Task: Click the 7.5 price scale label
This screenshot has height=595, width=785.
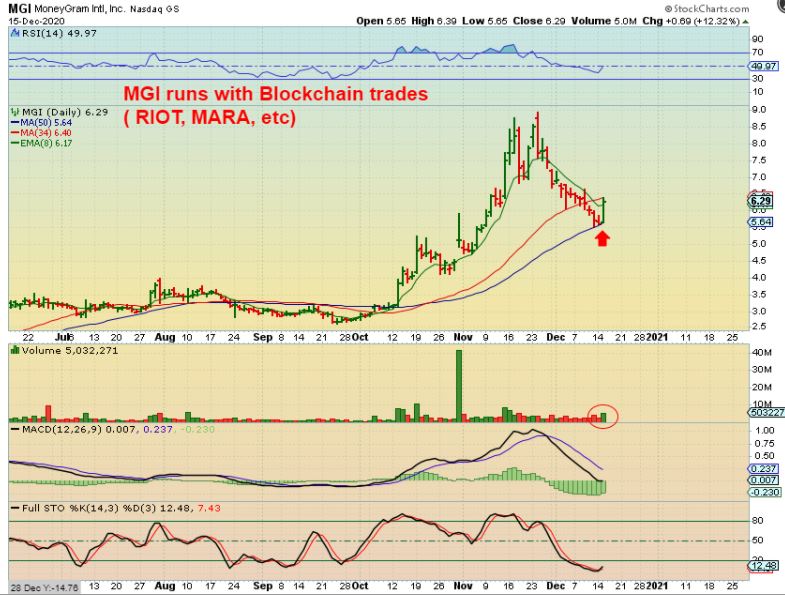Action: coord(759,160)
